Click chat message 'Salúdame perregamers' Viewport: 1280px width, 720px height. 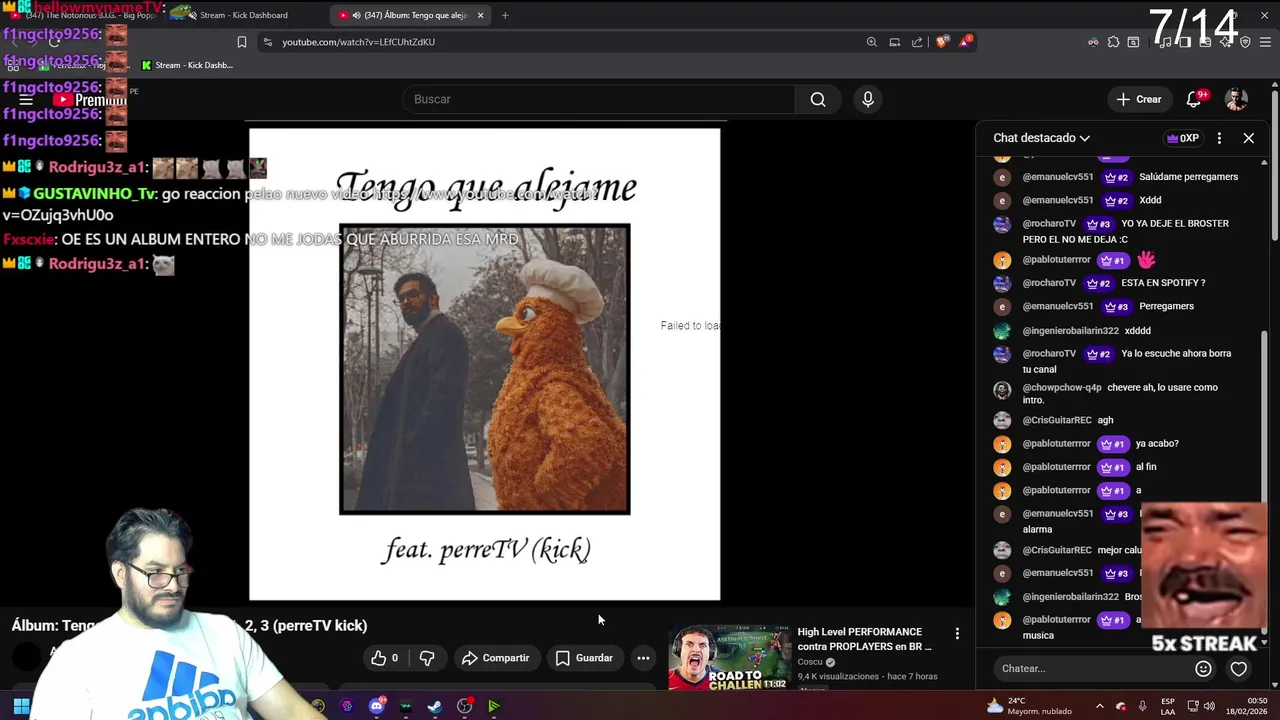click(1188, 177)
